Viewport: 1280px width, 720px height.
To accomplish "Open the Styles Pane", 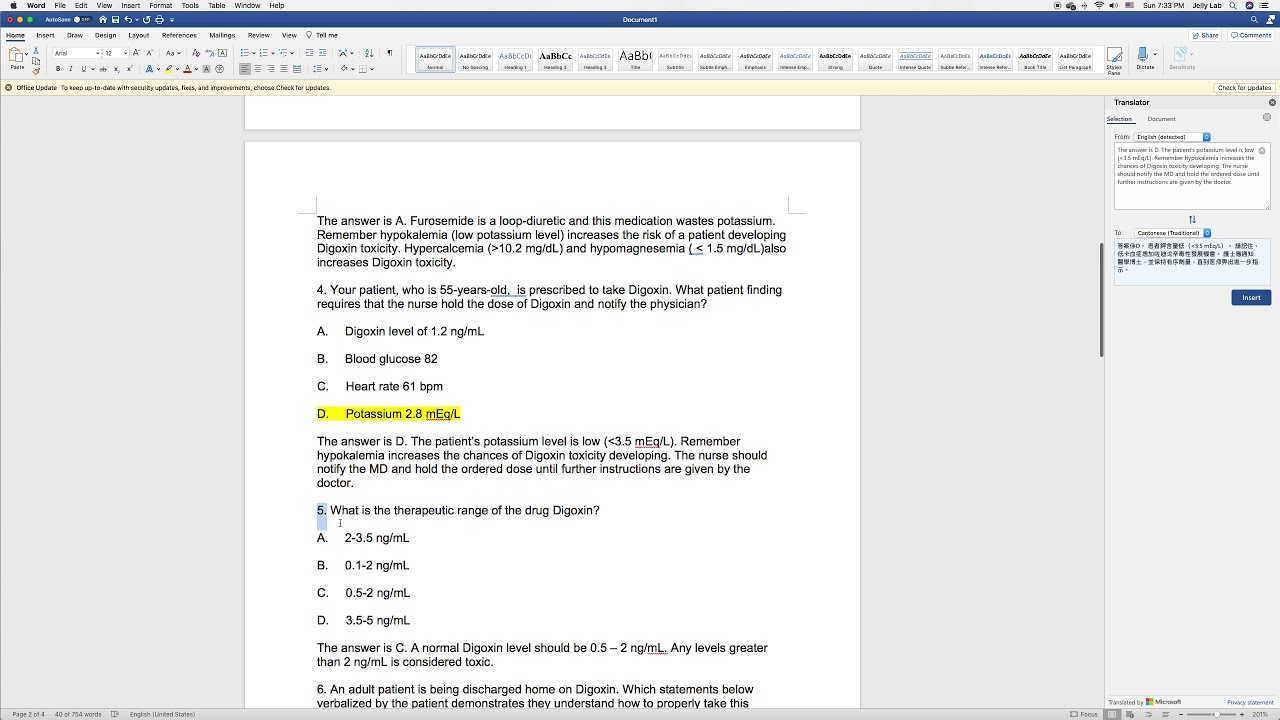I will [x=1114, y=60].
